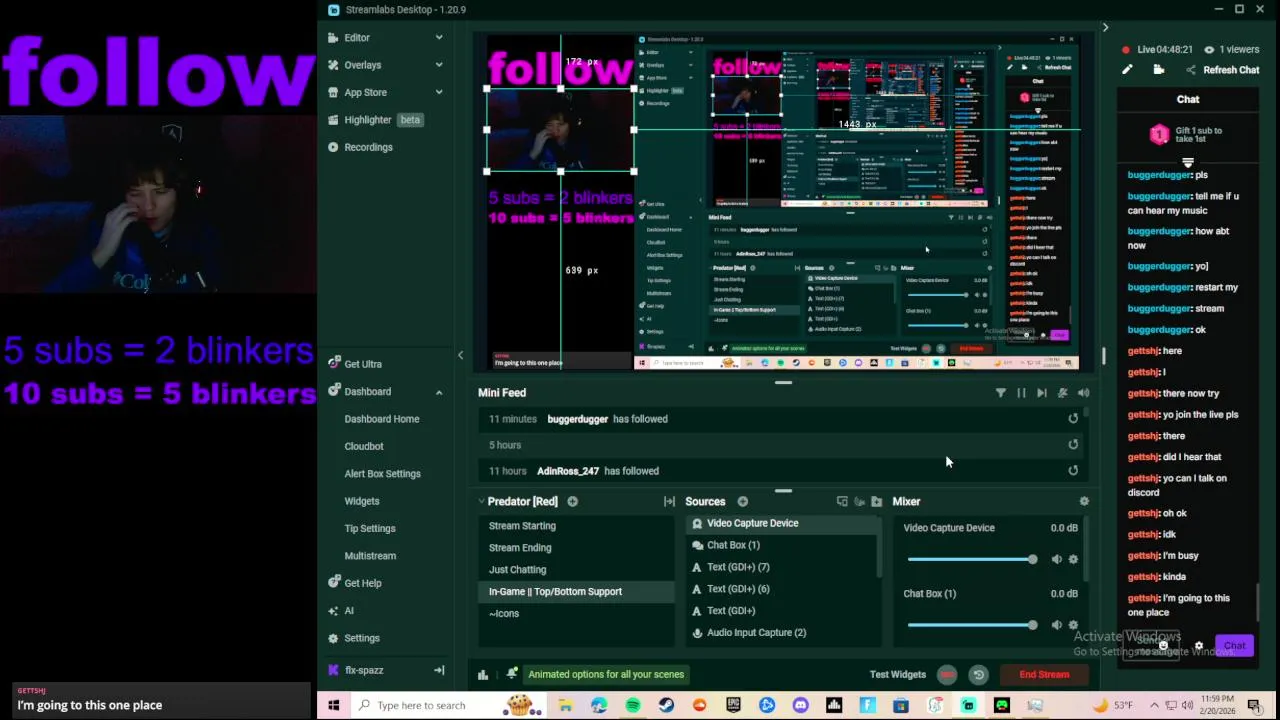Add a new source with plus icon
The width and height of the screenshot is (1280, 720).
[x=742, y=501]
